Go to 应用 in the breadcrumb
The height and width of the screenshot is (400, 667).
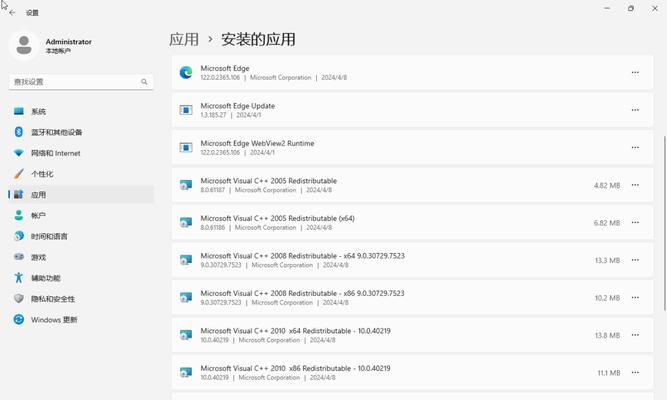(184, 40)
